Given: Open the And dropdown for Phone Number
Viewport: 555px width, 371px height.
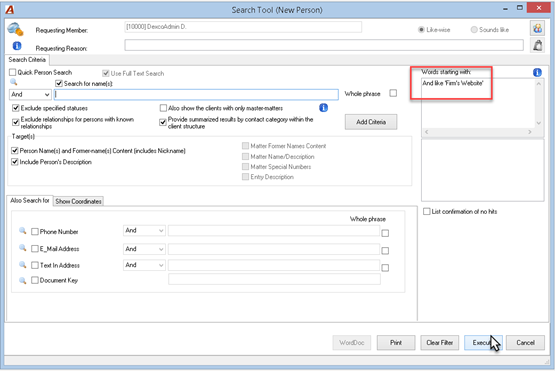Looking at the screenshot, I should click(144, 230).
